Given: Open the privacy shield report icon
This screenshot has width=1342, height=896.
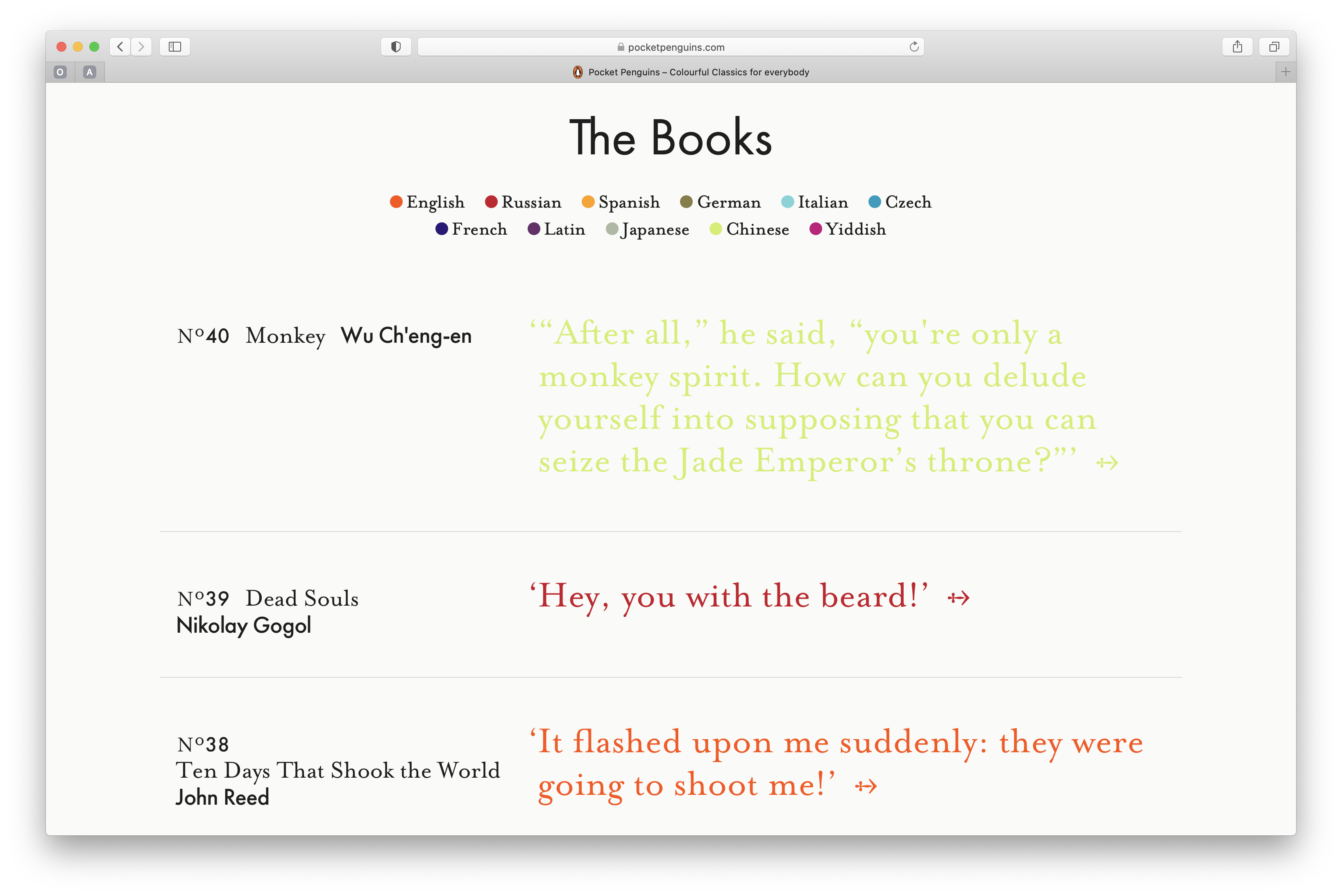Looking at the screenshot, I should pyautogui.click(x=395, y=47).
